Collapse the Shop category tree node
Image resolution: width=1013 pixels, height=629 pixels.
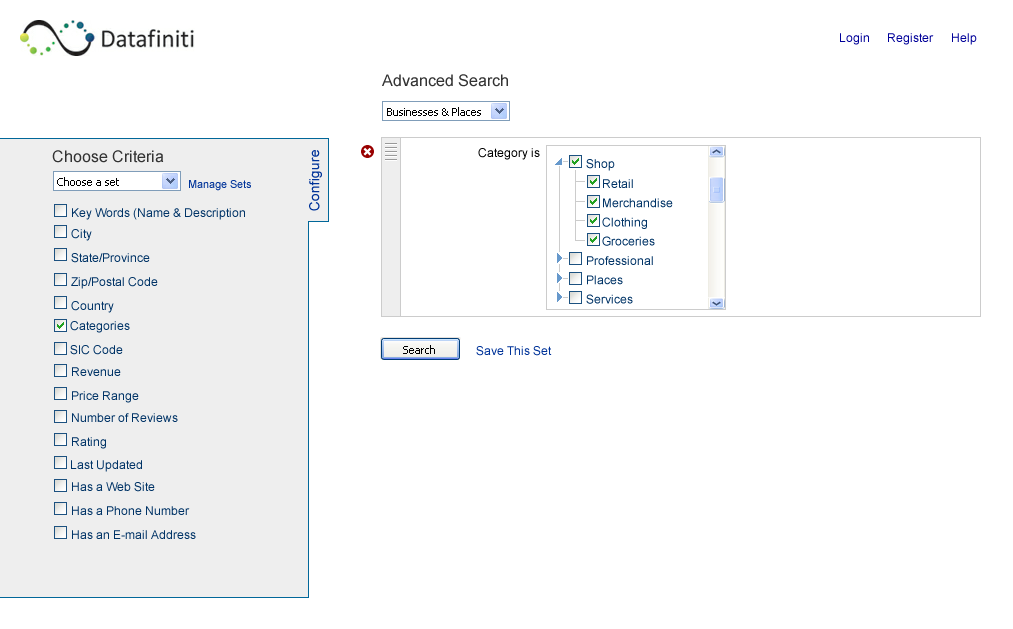tap(559, 162)
